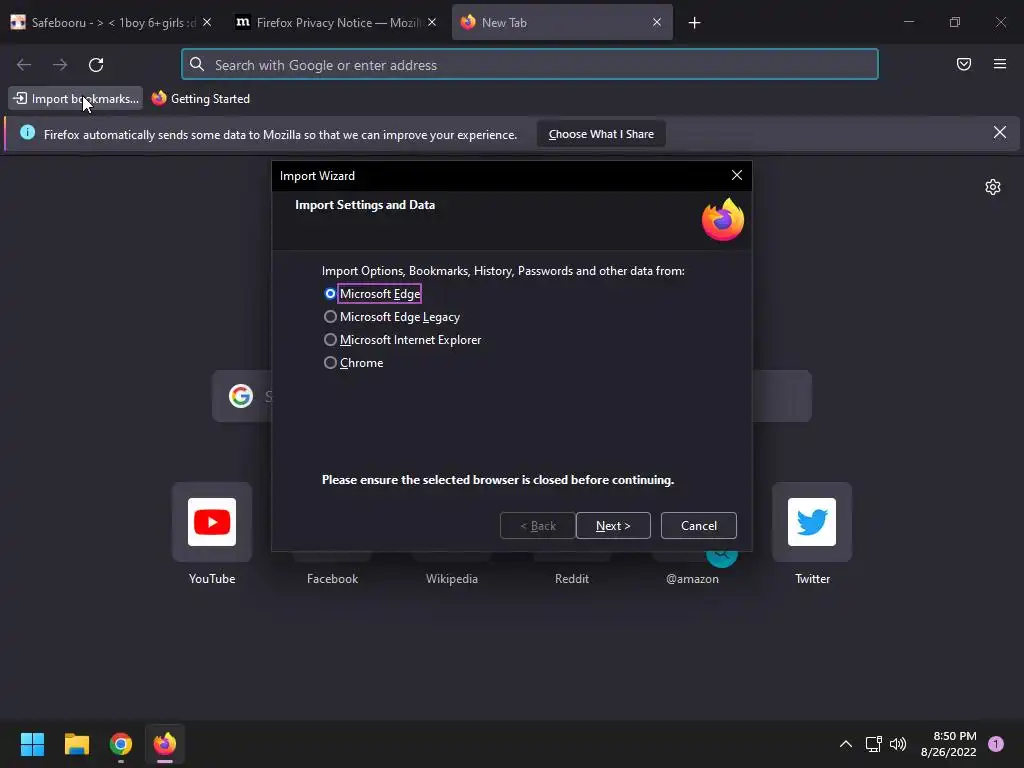Click the Facebook shortcut label
This screenshot has width=1024, height=768.
(332, 579)
